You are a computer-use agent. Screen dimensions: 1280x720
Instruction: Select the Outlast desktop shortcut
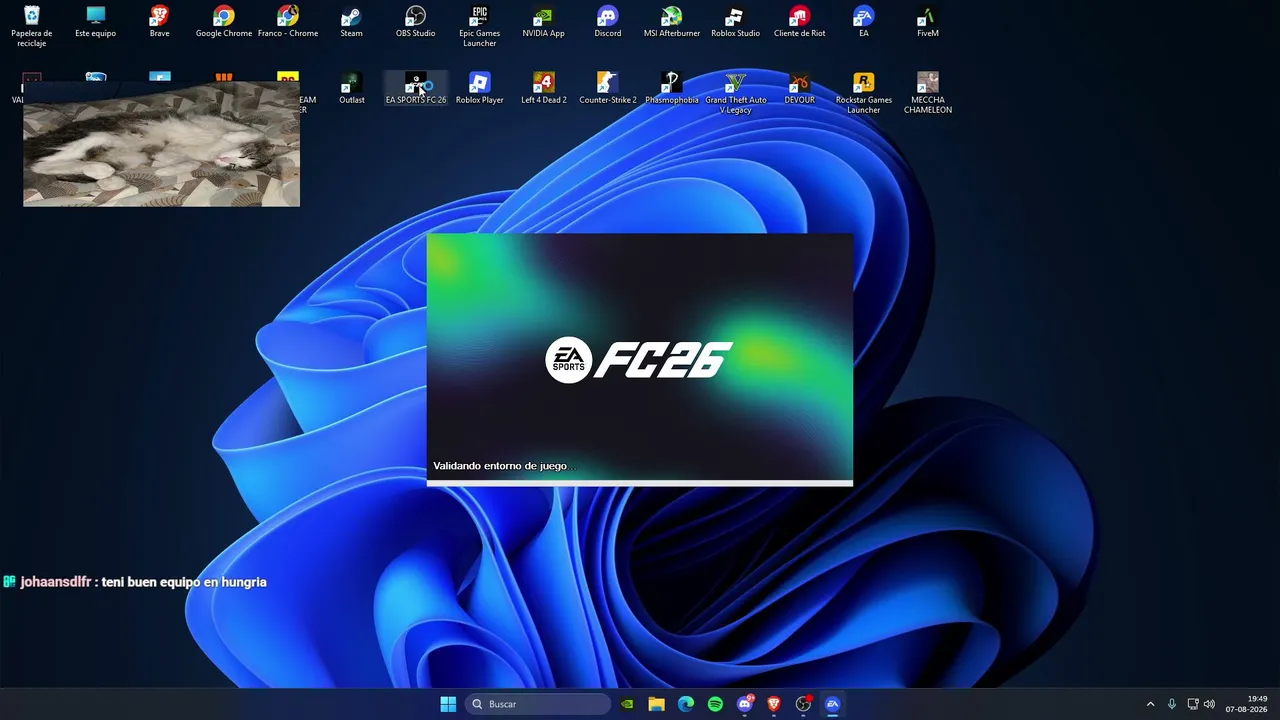[x=352, y=88]
